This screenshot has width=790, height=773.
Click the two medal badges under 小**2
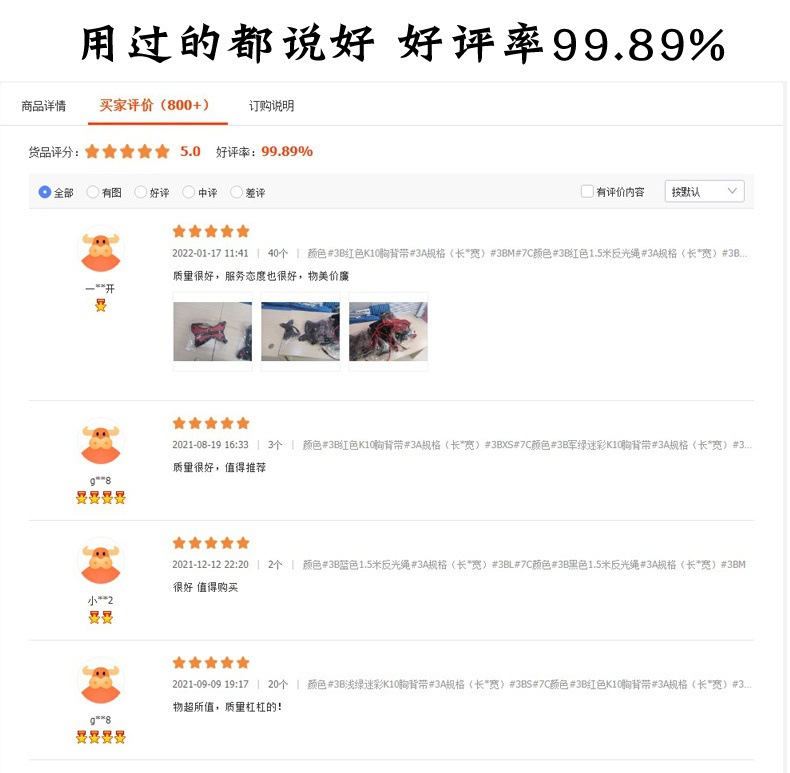point(101,617)
